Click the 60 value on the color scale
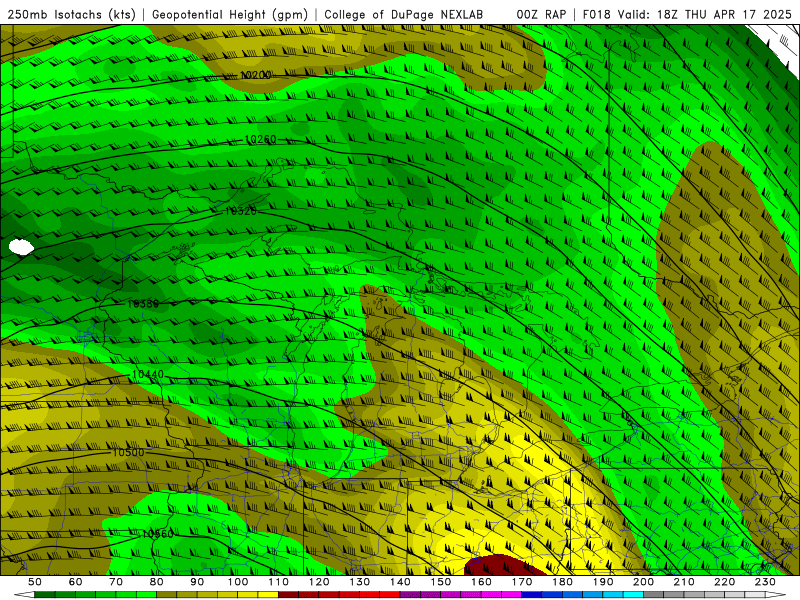Screen dimensions: 800x600 click(x=76, y=582)
